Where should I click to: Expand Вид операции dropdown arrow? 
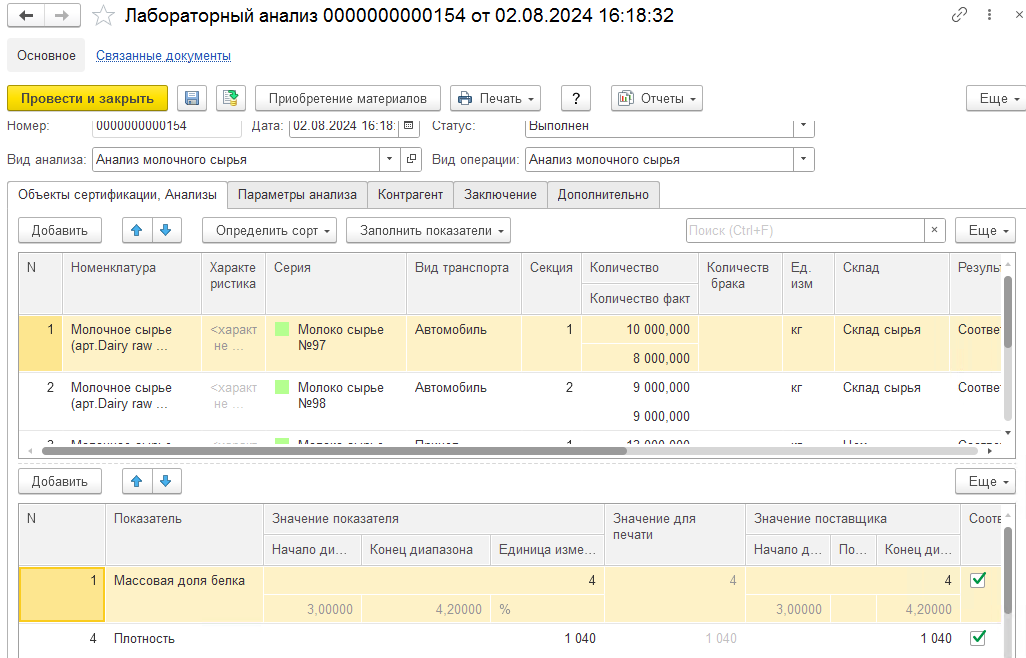pos(804,159)
